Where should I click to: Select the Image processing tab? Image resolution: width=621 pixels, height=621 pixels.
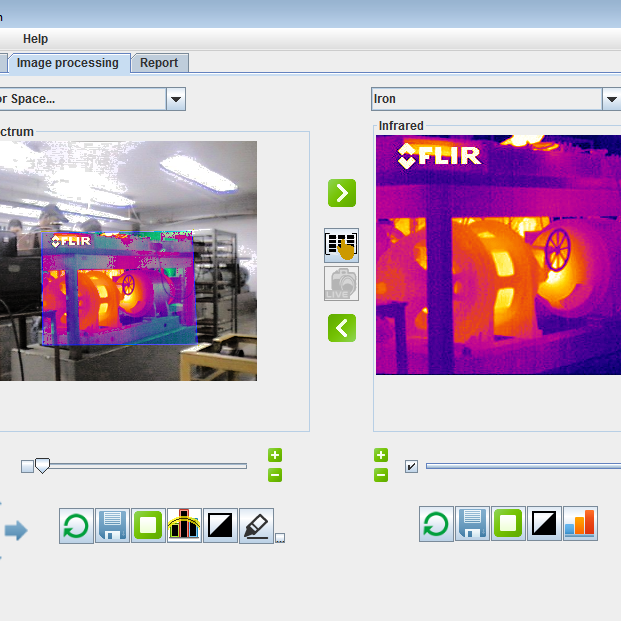tap(68, 63)
